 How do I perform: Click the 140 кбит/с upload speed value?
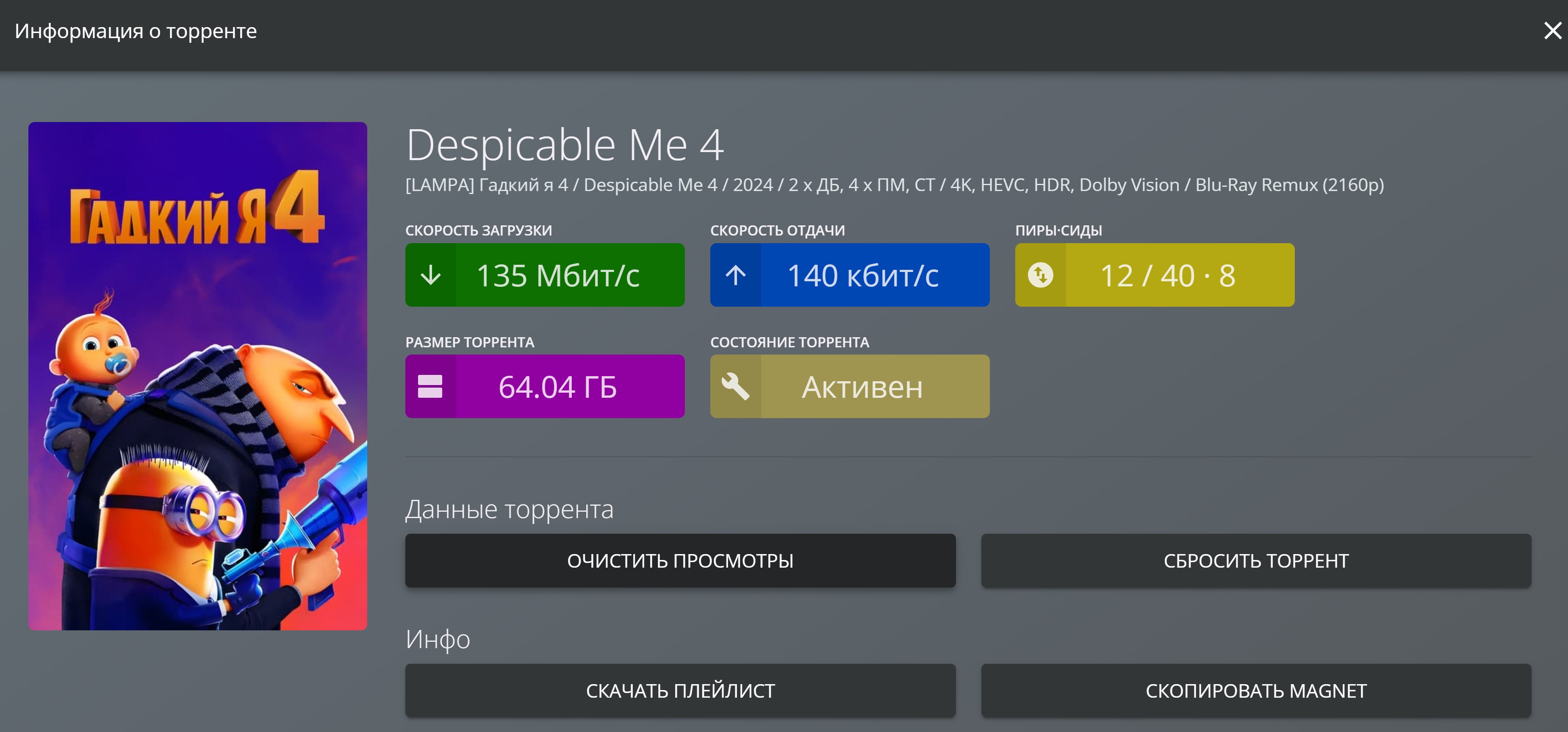[862, 276]
